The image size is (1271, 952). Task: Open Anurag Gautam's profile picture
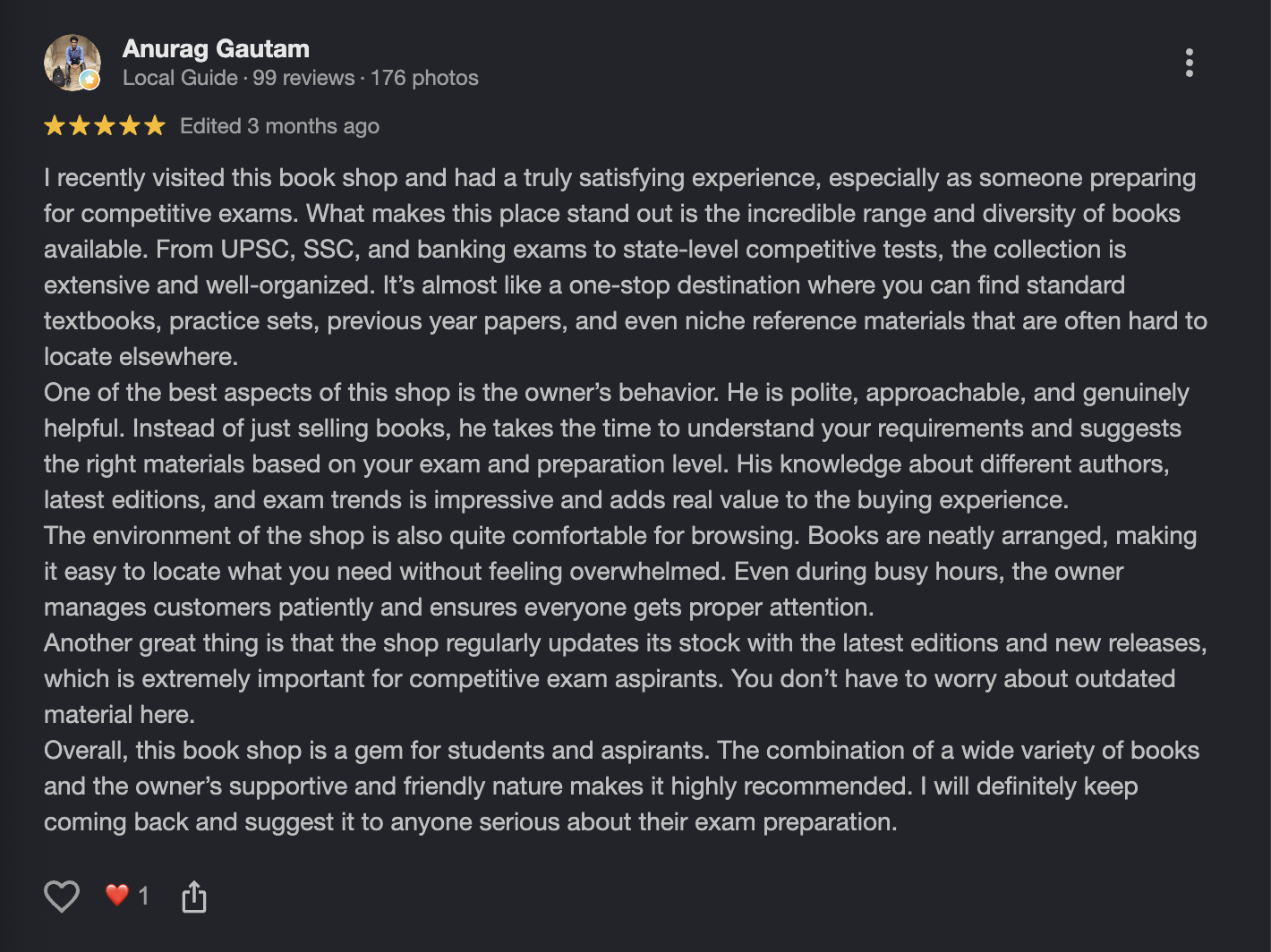click(72, 63)
